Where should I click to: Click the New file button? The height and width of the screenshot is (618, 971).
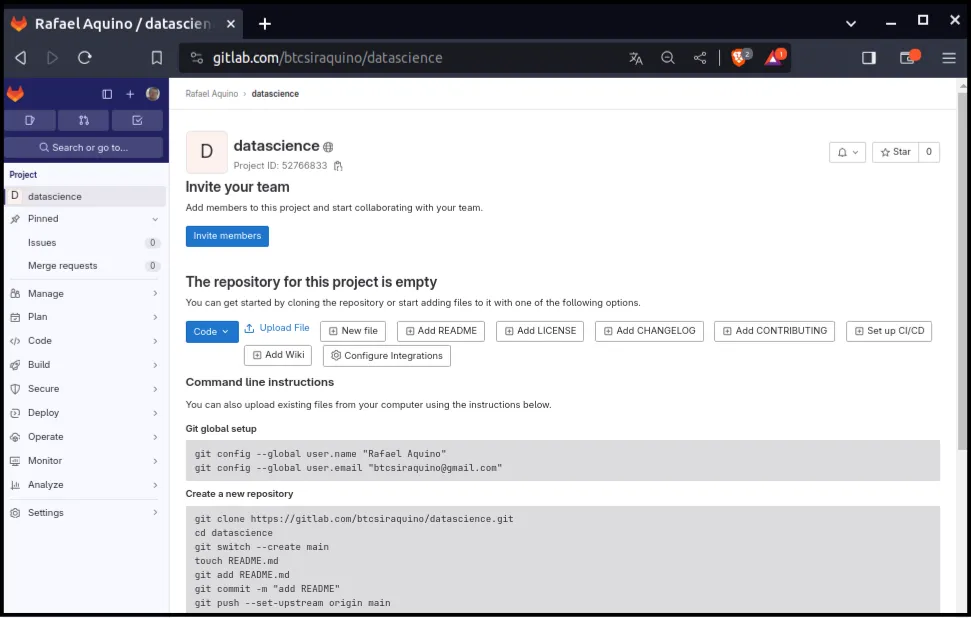click(353, 331)
